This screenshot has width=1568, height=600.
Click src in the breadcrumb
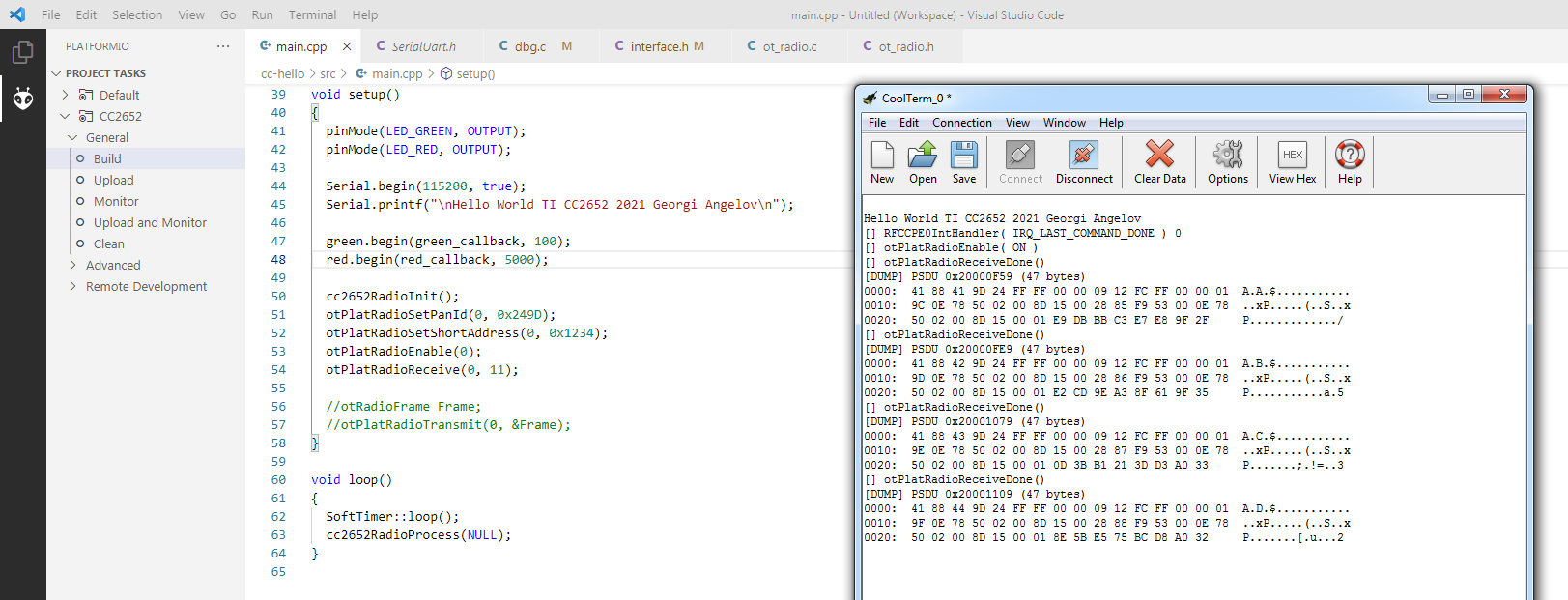pyautogui.click(x=328, y=73)
